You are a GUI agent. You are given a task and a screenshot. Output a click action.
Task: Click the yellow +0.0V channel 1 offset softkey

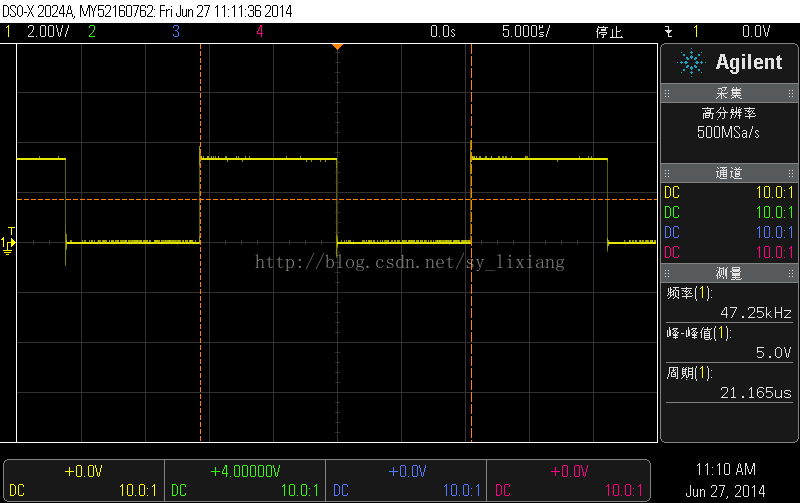[x=84, y=481]
